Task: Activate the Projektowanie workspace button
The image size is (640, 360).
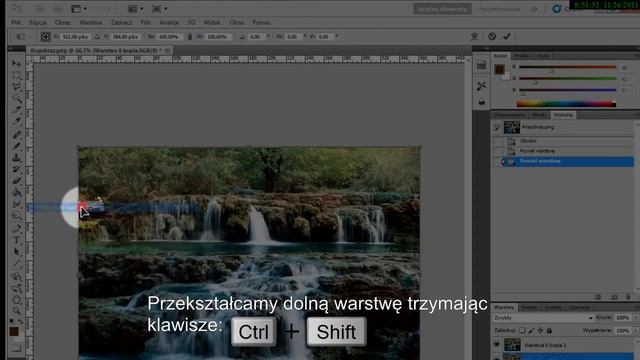Action: (x=499, y=9)
